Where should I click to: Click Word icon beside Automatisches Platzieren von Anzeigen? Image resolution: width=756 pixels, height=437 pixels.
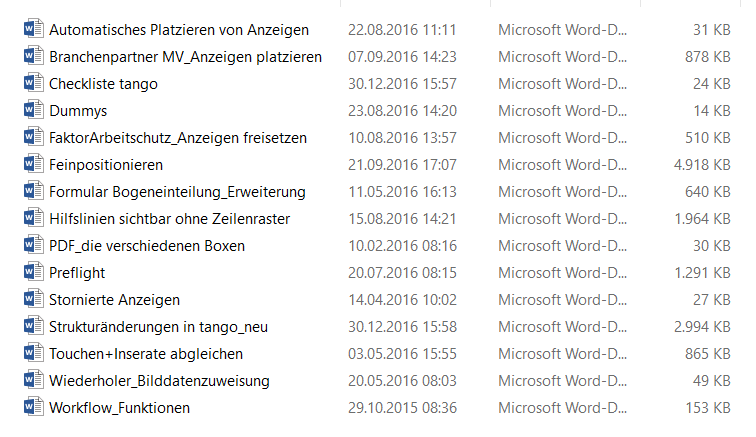(x=30, y=30)
